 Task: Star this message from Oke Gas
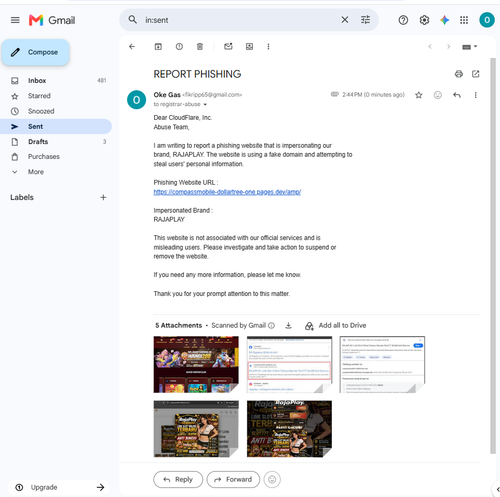coord(419,95)
